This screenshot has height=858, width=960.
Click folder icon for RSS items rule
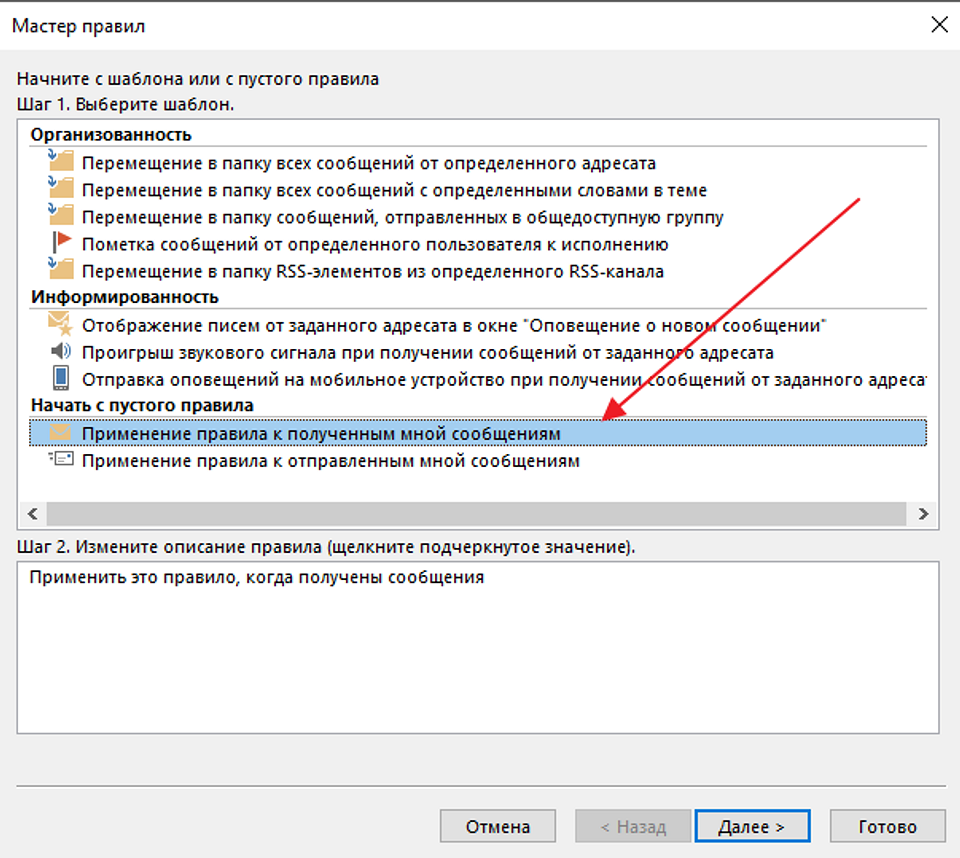point(61,269)
